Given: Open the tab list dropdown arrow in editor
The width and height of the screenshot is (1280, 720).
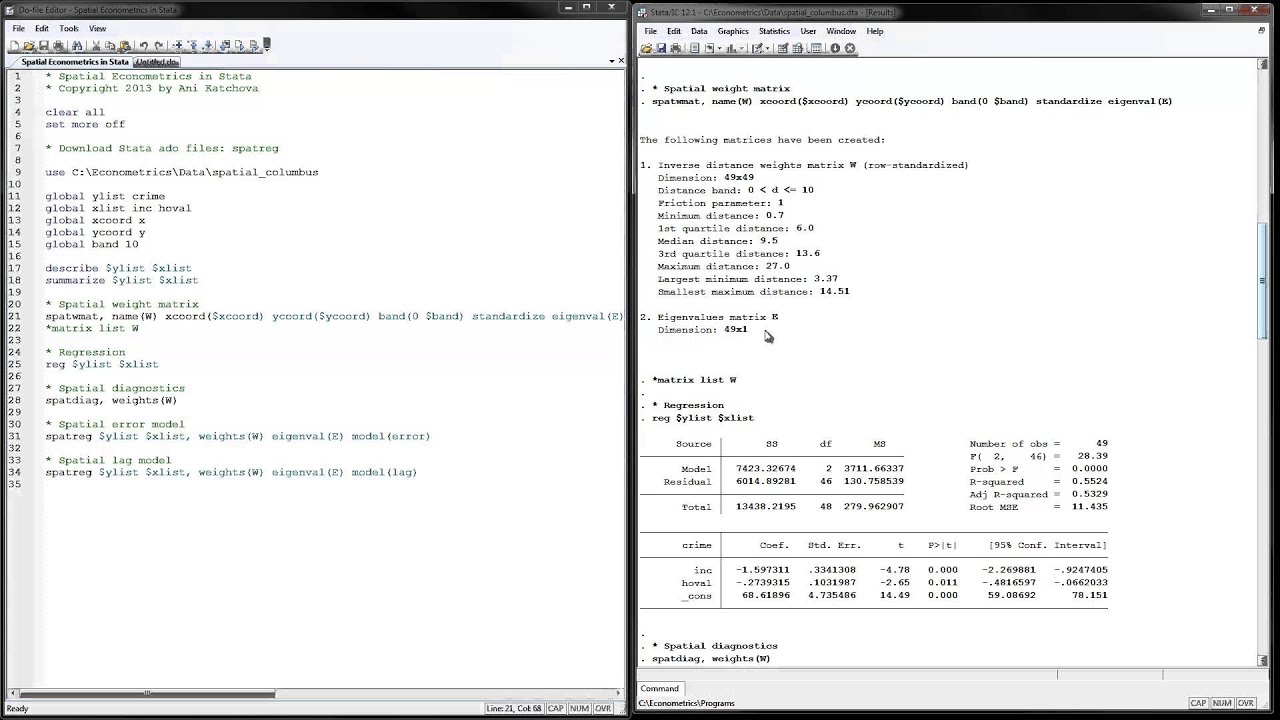Looking at the screenshot, I should coord(612,61).
